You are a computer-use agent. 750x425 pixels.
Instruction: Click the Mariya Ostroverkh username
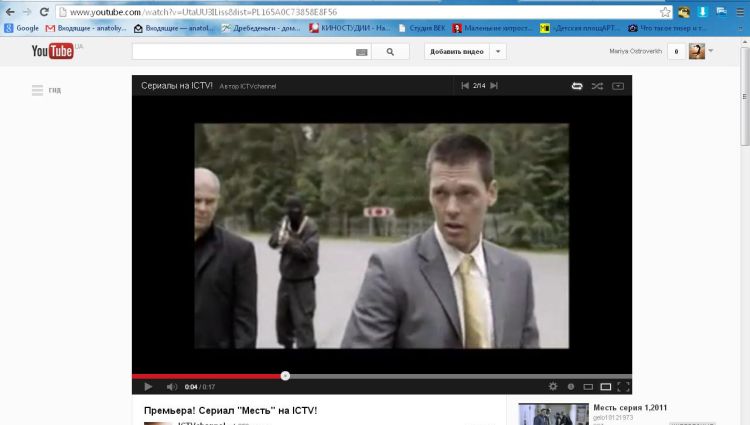(x=636, y=51)
